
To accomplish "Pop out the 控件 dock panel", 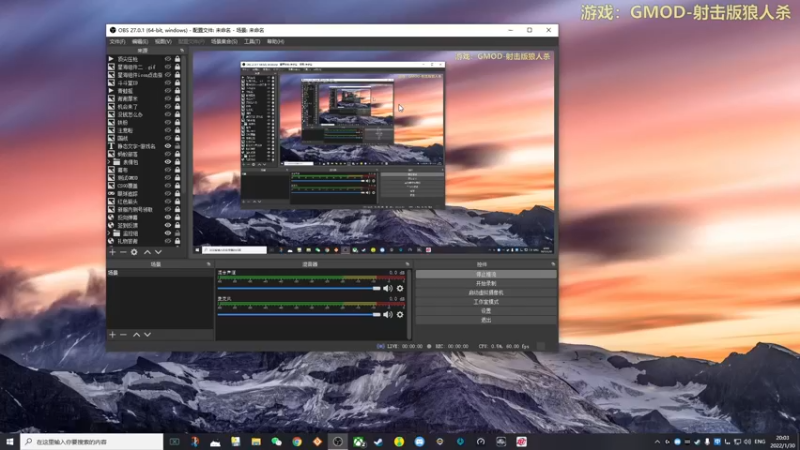I will tap(553, 264).
